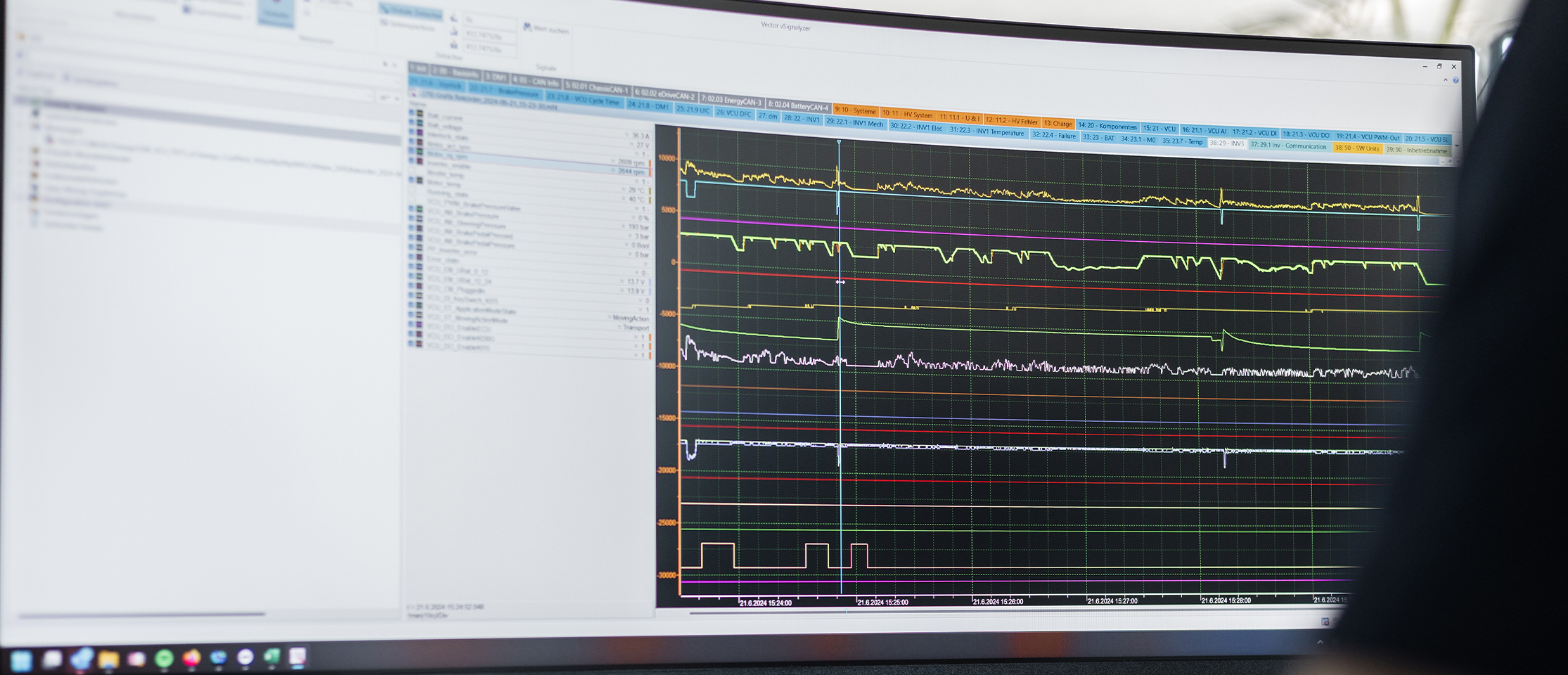Open tab '39: 90 - Inbetriebnahme'
The image size is (1568, 675).
click(x=1417, y=150)
